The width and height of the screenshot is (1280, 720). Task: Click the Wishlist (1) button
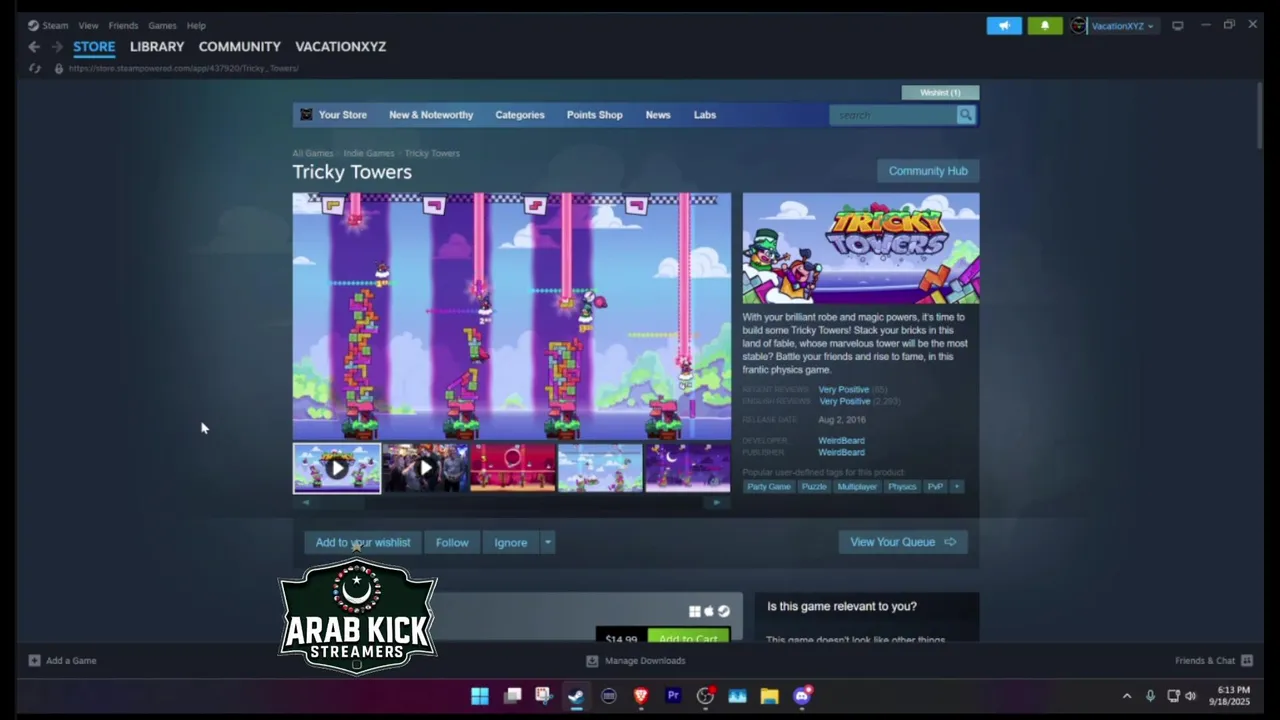pos(940,93)
